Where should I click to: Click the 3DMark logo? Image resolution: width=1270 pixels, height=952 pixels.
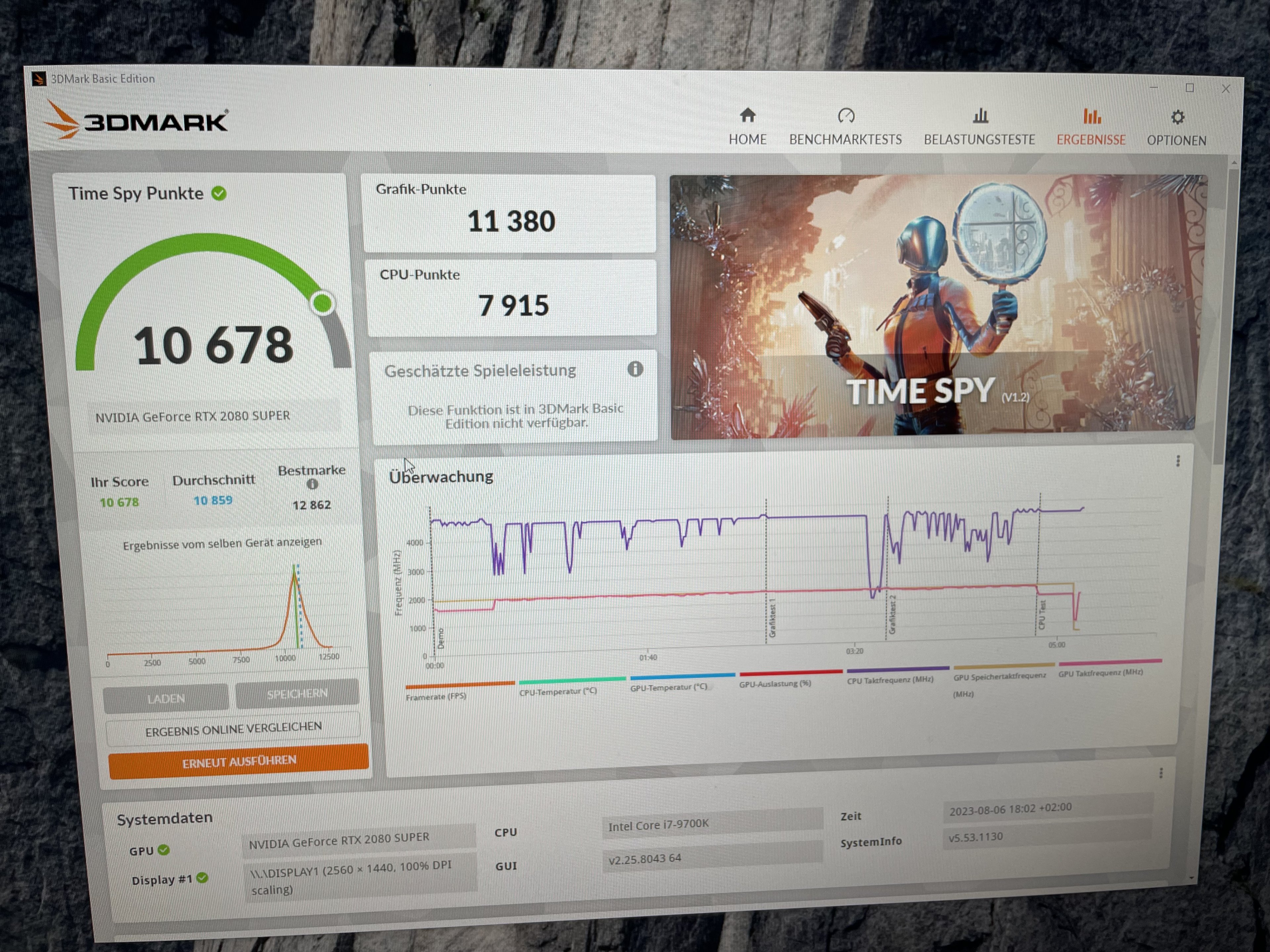pyautogui.click(x=137, y=121)
